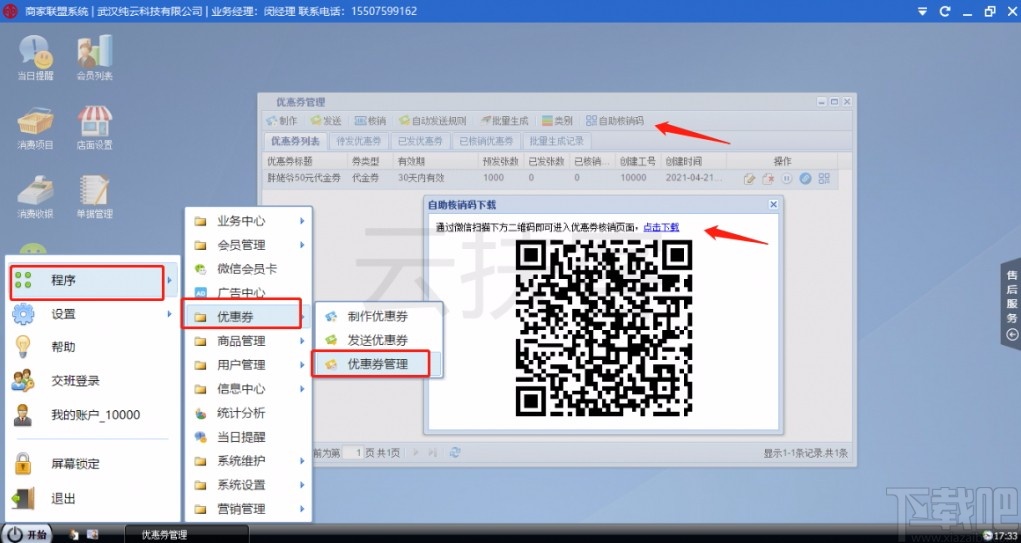This screenshot has width=1021, height=543.
Task: Open the 会员列表 desktop icon
Action: click(94, 58)
